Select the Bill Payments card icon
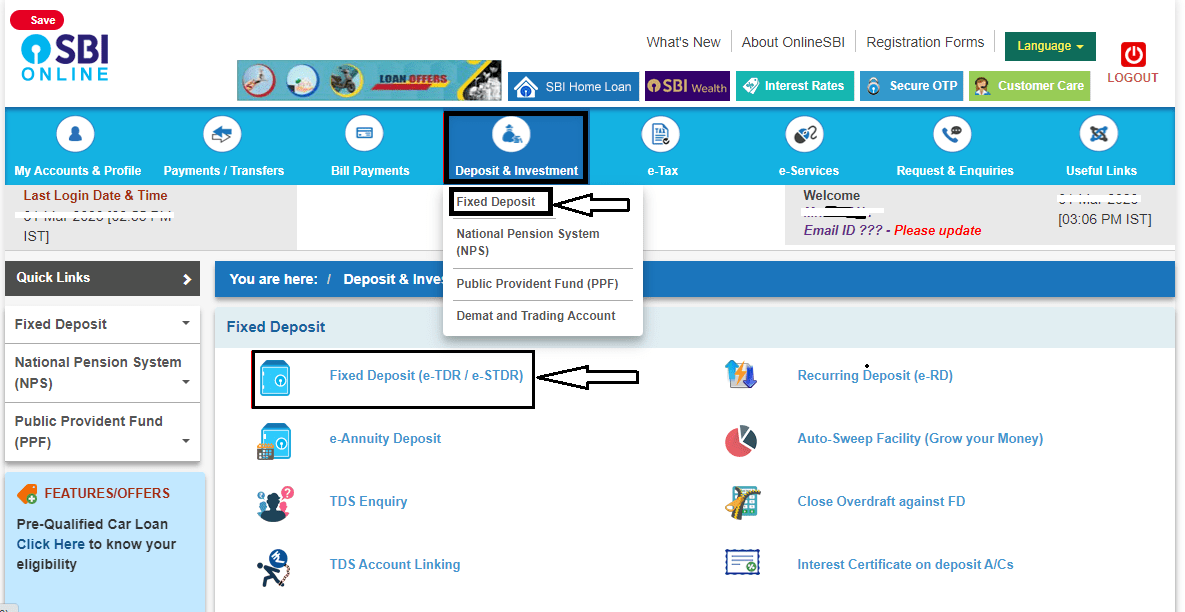This screenshot has height=612, width=1185. [x=364, y=134]
